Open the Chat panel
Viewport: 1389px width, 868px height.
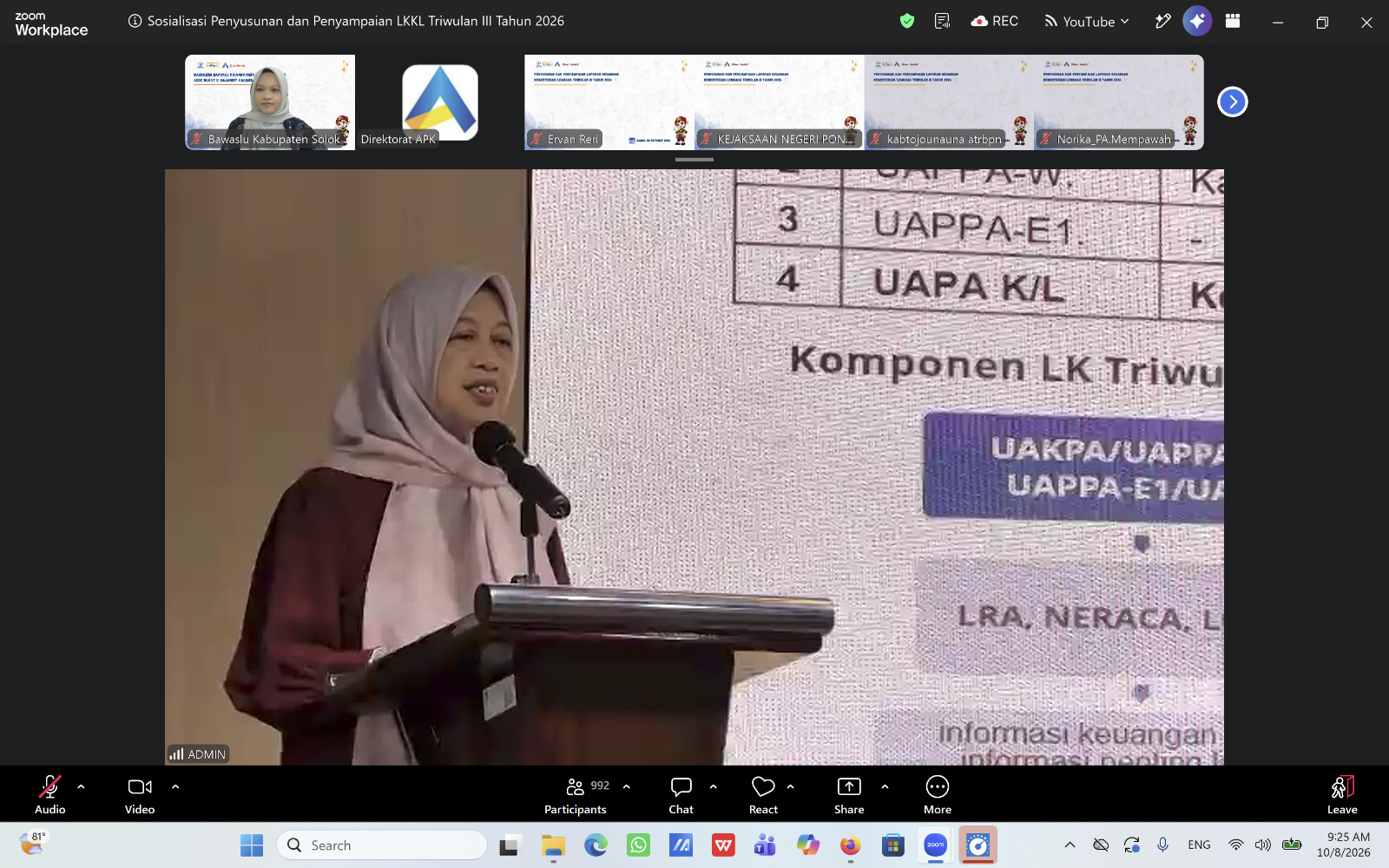click(681, 794)
